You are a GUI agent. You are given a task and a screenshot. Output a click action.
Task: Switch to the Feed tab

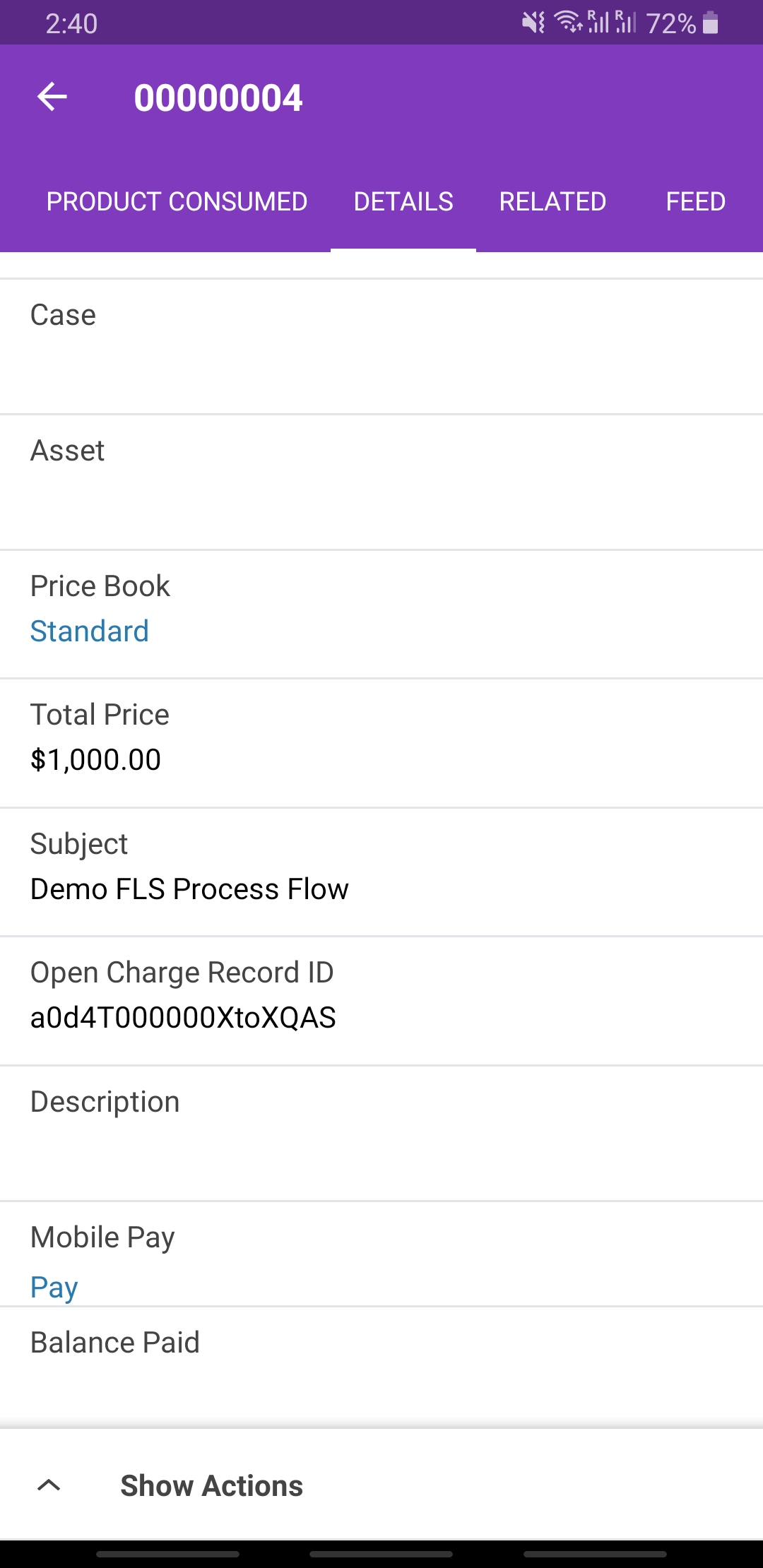coord(695,202)
